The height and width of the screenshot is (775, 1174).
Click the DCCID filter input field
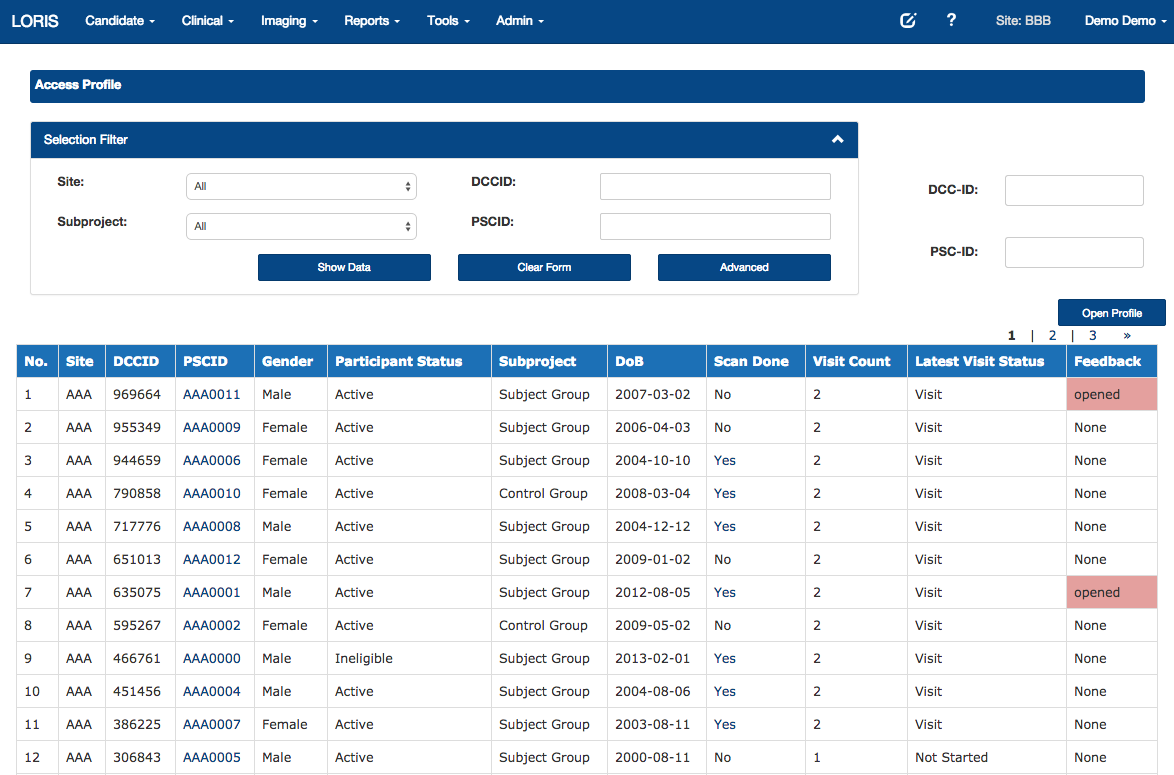click(x=715, y=186)
